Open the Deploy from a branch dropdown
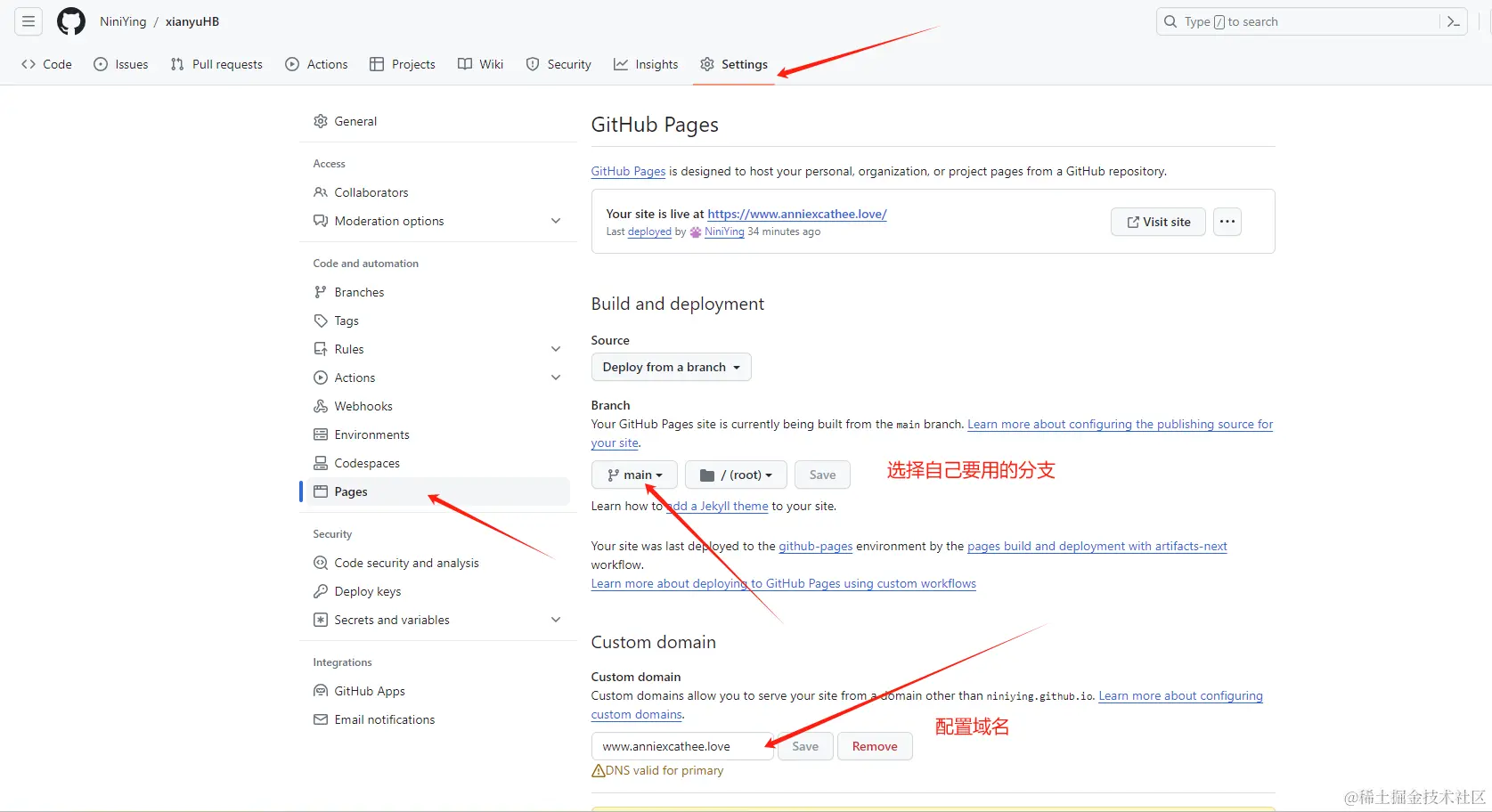 pos(672,367)
